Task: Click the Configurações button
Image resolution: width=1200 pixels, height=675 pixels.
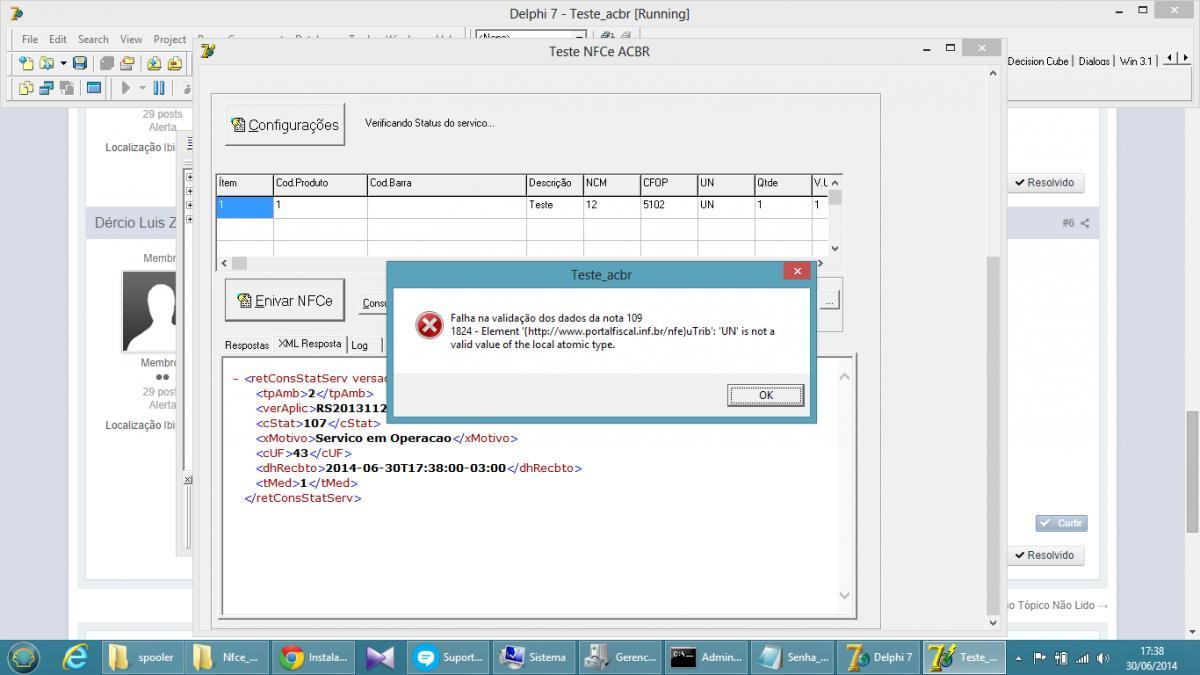Action: click(x=285, y=125)
